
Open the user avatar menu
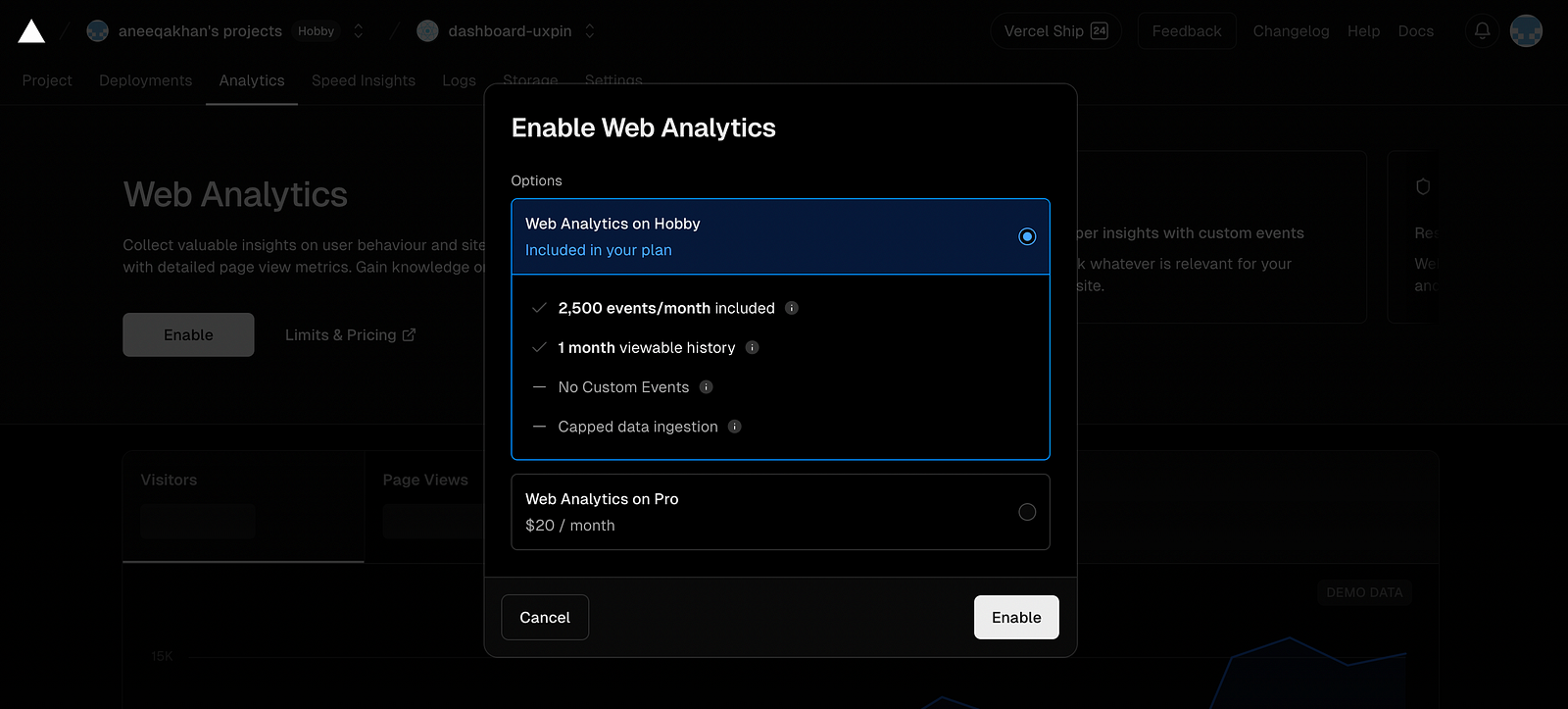pos(1526,31)
